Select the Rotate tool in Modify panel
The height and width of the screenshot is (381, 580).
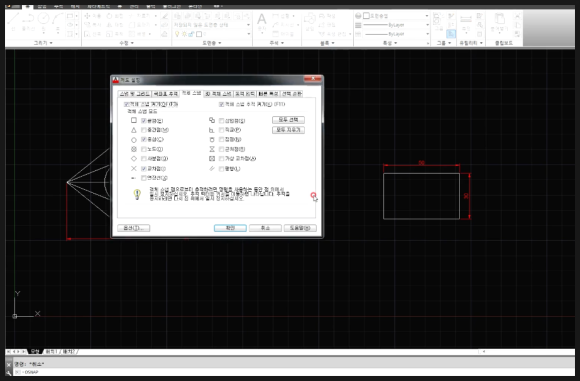coord(115,16)
